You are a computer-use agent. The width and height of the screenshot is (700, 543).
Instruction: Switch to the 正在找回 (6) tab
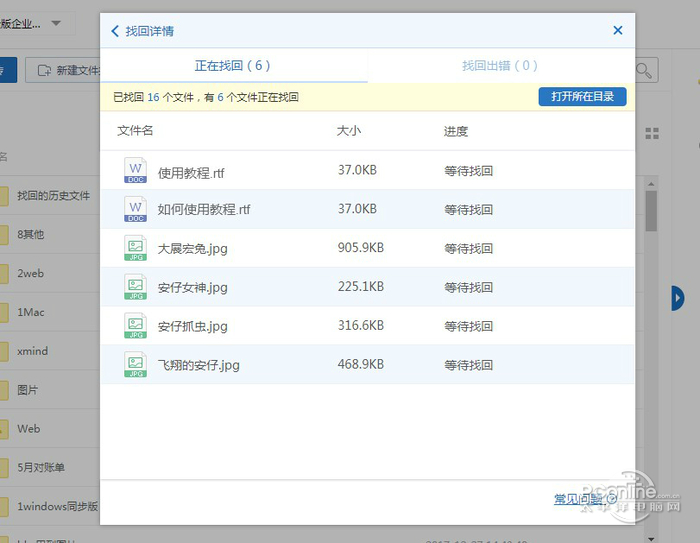(x=233, y=66)
